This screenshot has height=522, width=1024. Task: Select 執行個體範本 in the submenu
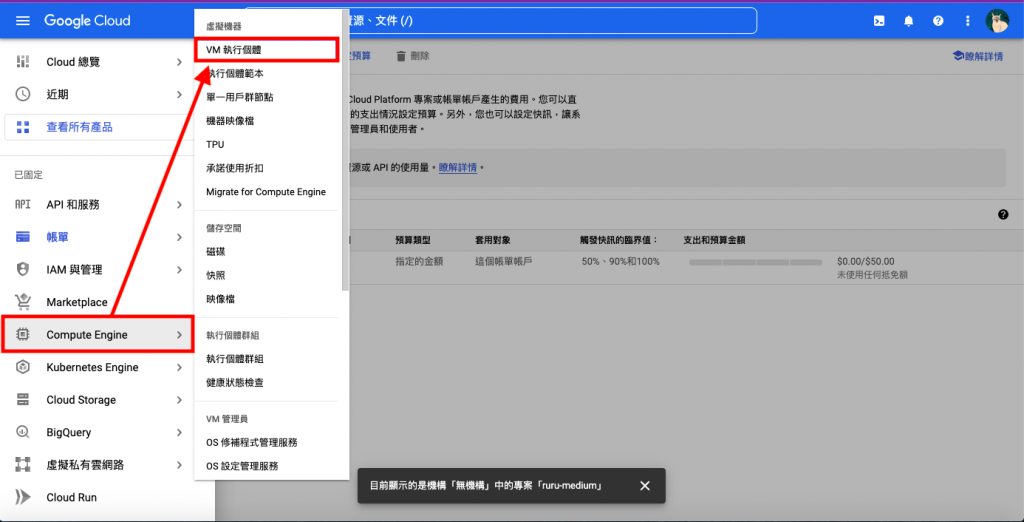tap(267, 73)
